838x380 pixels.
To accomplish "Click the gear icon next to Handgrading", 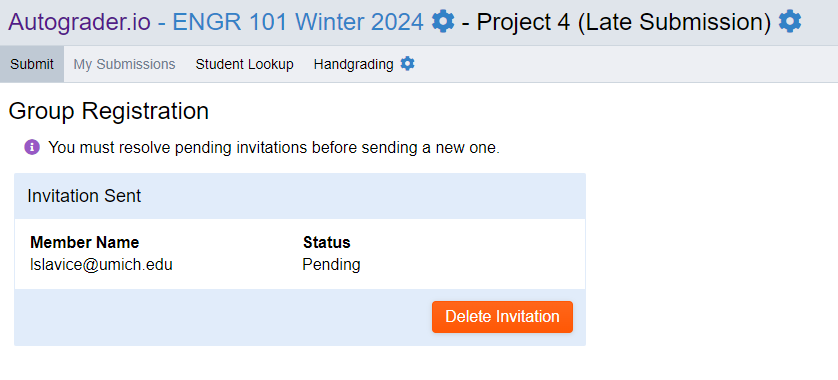I will click(x=407, y=64).
